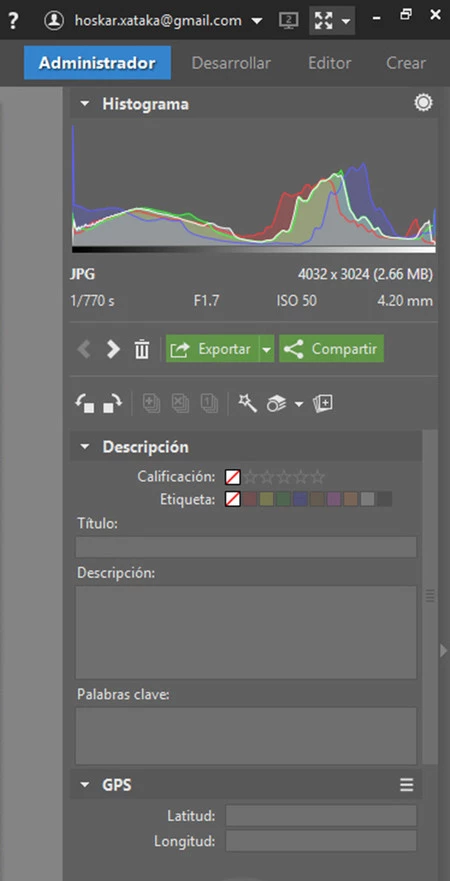The width and height of the screenshot is (450, 881).
Task: Click the second monitor display icon
Action: pos(289,21)
